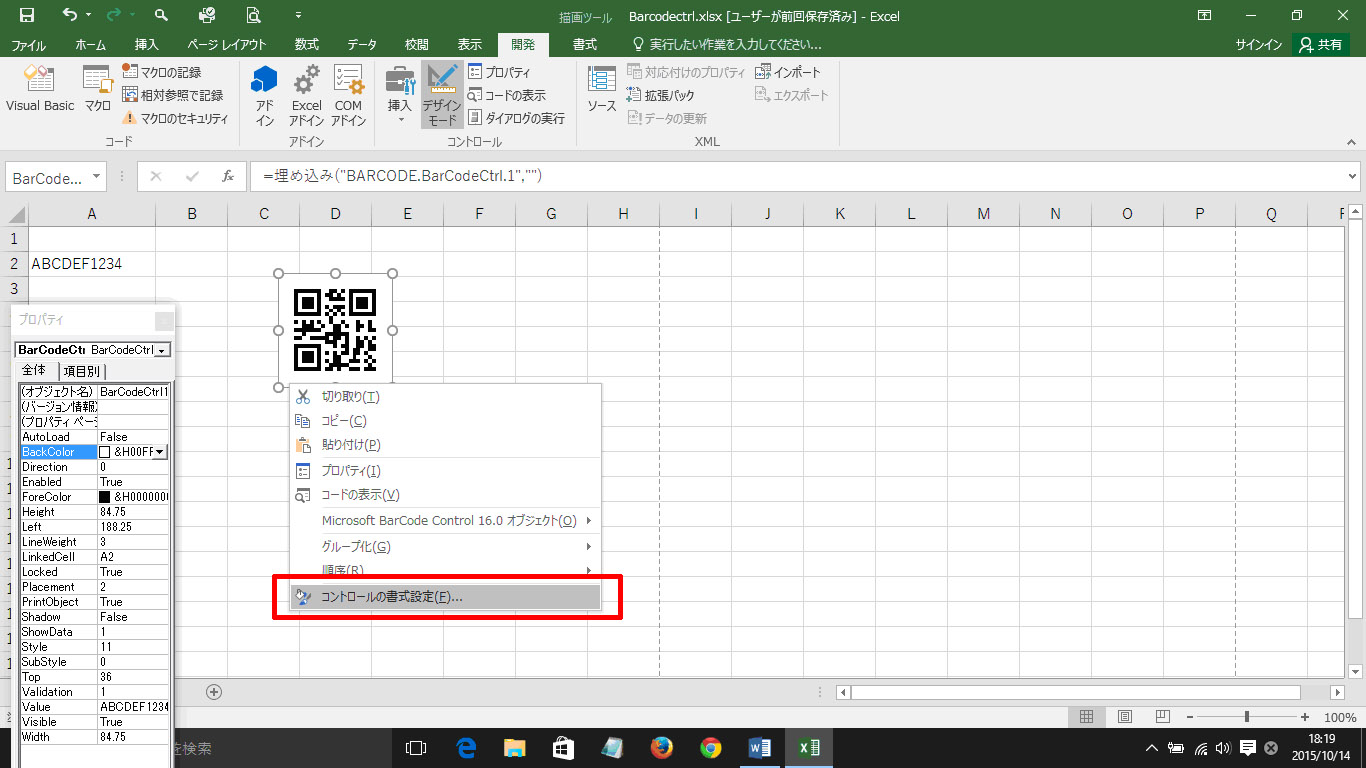This screenshot has height=768, width=1366.
Task: Choose 貼り付け(P) from context menu
Action: coord(445,445)
